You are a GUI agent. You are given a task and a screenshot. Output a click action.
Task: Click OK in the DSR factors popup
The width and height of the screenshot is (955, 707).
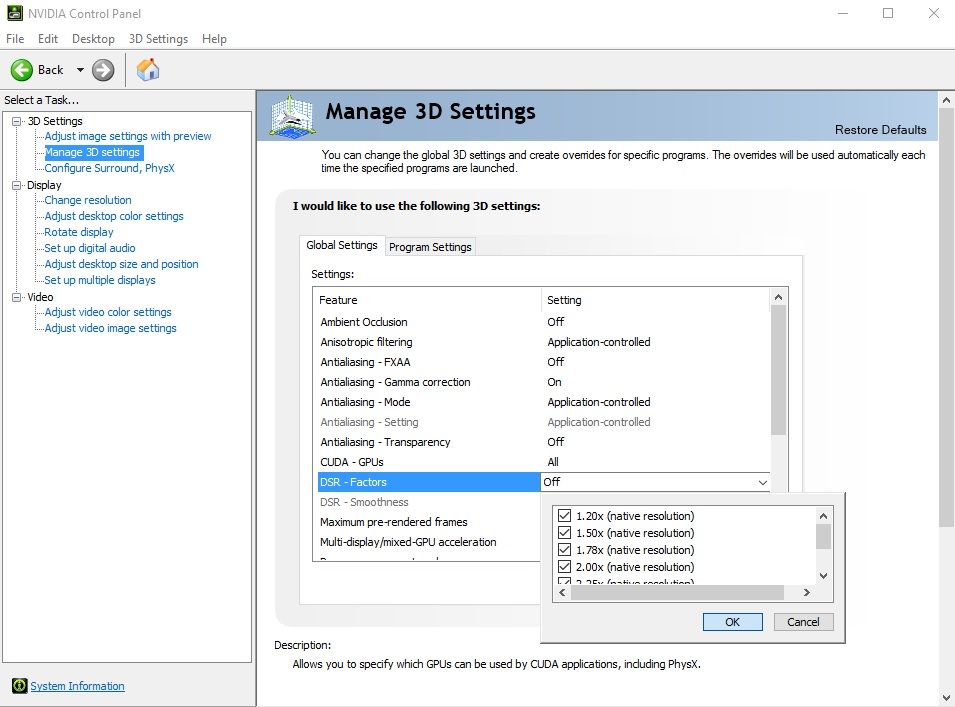point(732,622)
